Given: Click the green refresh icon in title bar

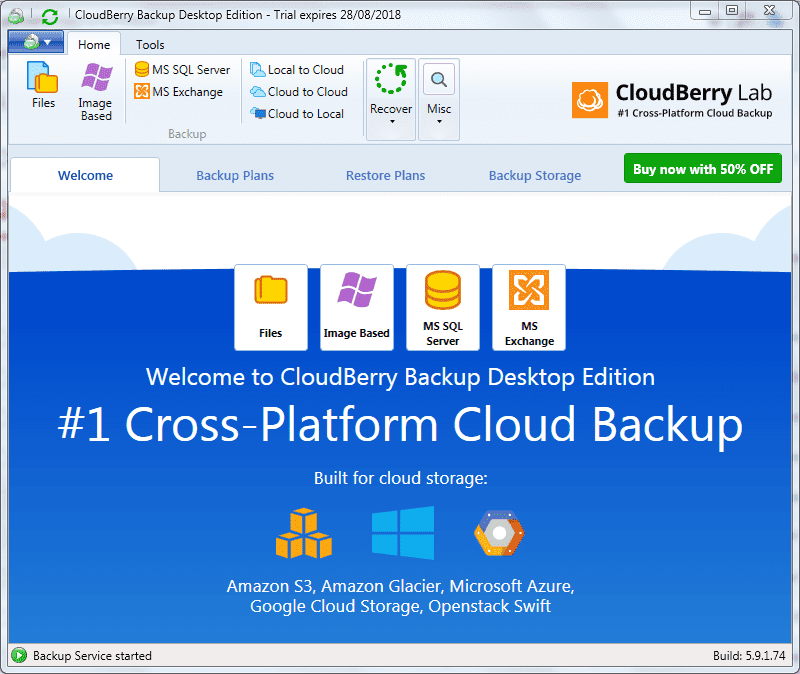Looking at the screenshot, I should pyautogui.click(x=50, y=16).
